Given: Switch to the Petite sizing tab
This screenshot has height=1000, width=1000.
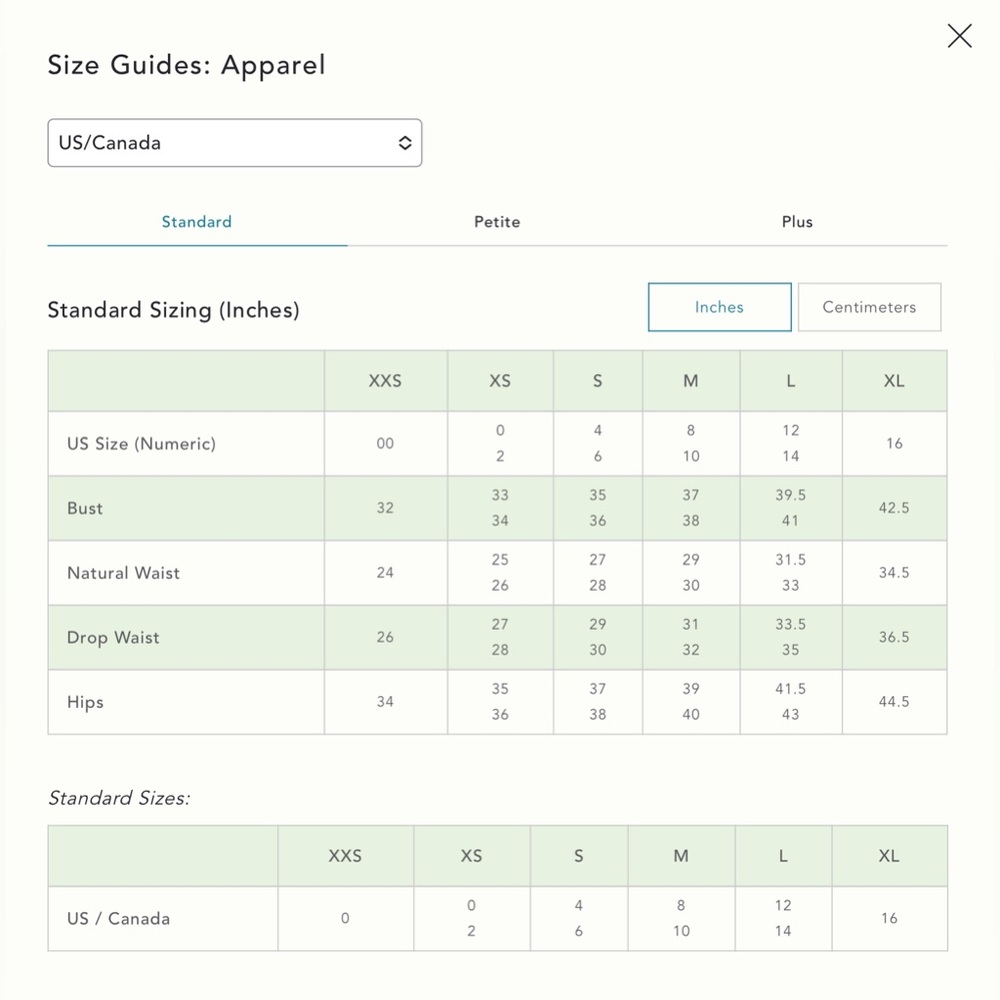Looking at the screenshot, I should tap(497, 222).
